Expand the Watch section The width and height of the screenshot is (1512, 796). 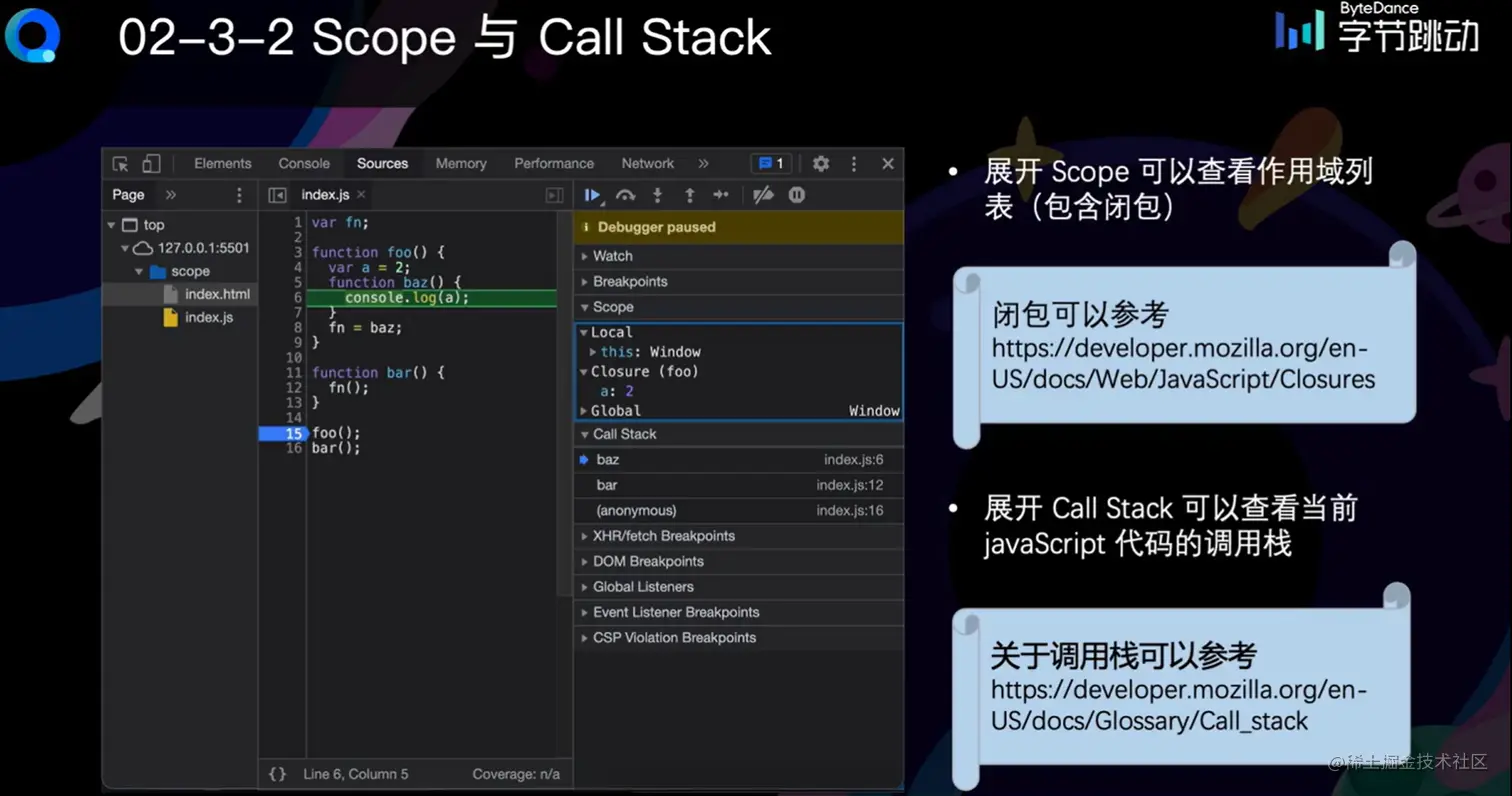739,256
